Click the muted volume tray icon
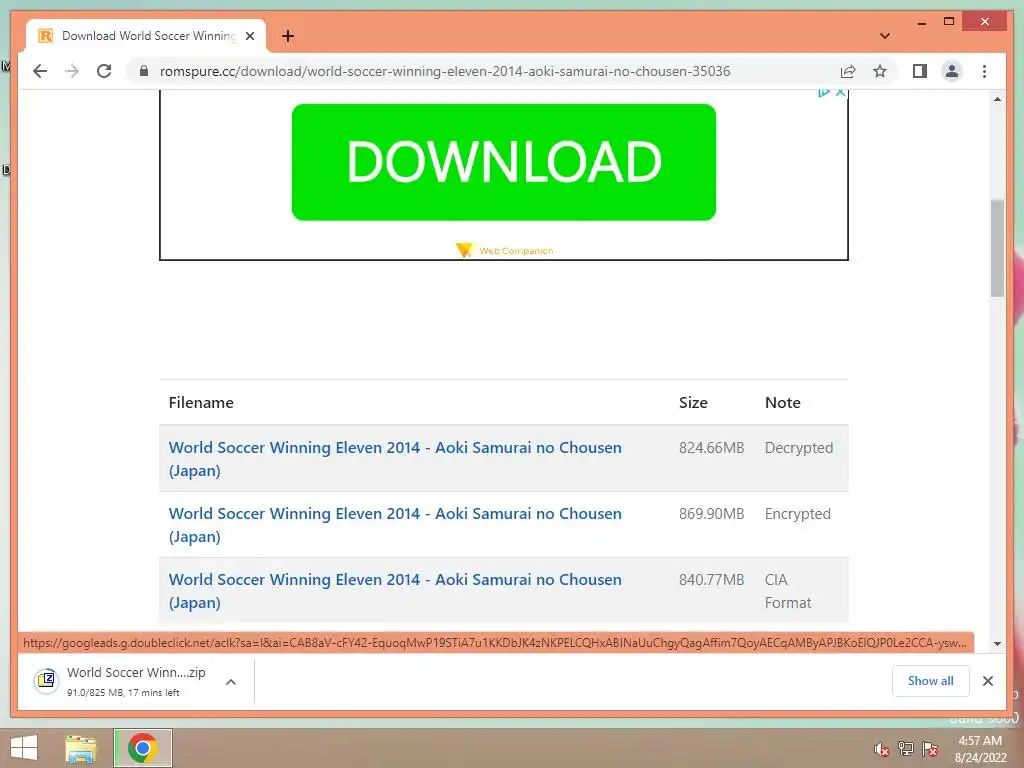The width and height of the screenshot is (1024, 768). [882, 749]
